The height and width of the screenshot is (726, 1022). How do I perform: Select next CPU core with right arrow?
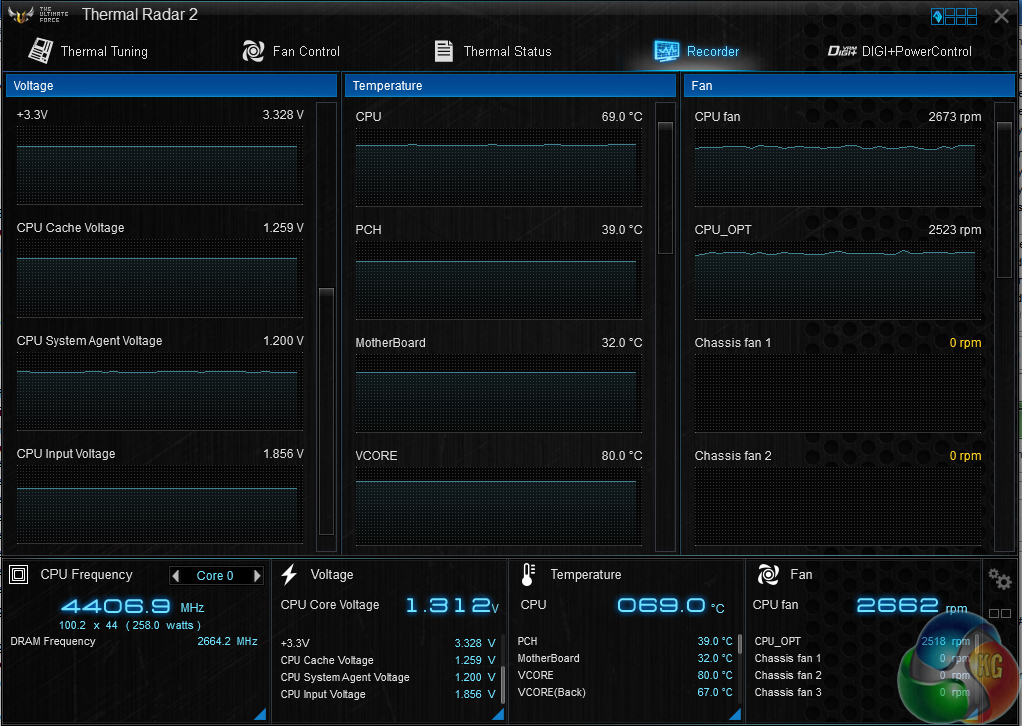point(257,575)
